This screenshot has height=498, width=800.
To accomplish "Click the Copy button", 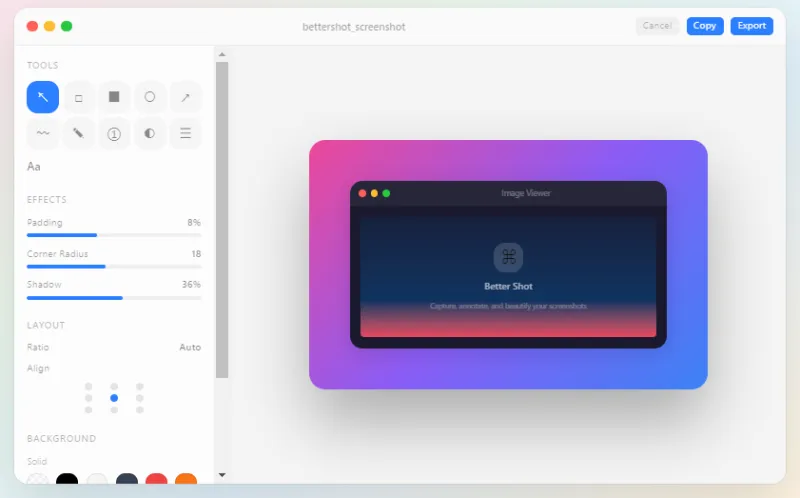I will click(x=705, y=26).
